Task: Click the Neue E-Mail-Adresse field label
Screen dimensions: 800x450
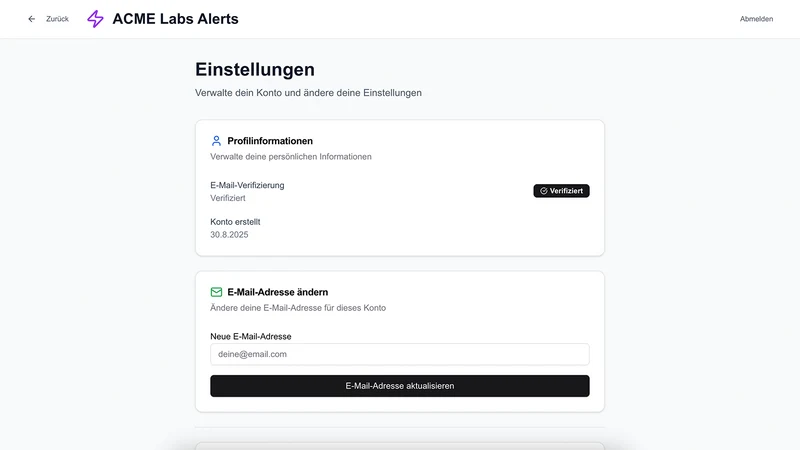Action: (251, 336)
